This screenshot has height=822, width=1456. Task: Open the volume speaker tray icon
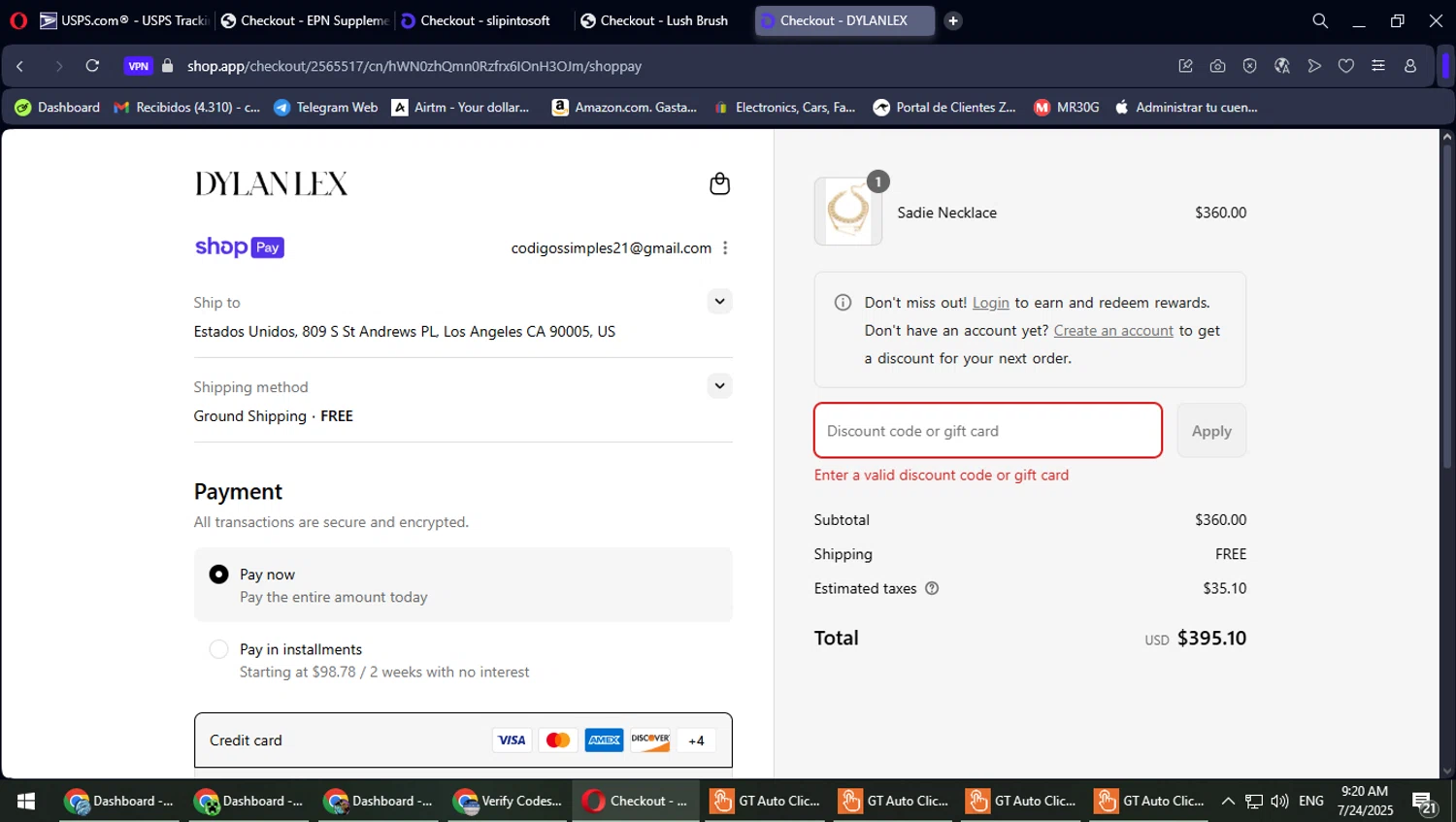tap(1279, 801)
